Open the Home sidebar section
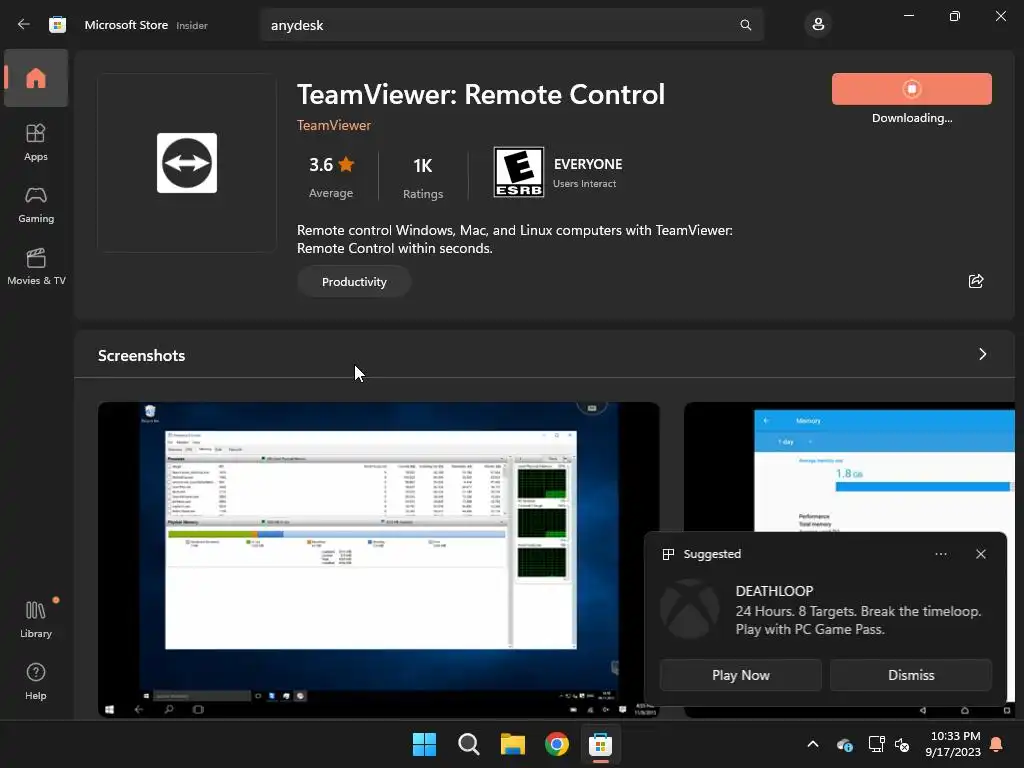This screenshot has width=1024, height=768. 36,78
